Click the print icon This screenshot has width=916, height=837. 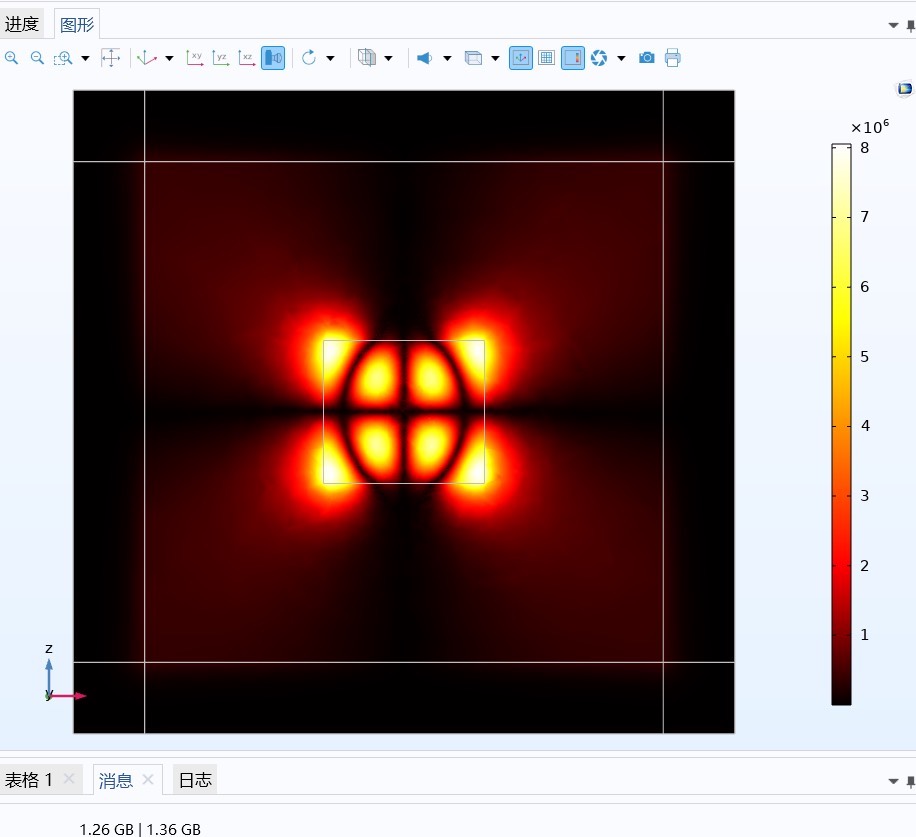click(x=672, y=58)
